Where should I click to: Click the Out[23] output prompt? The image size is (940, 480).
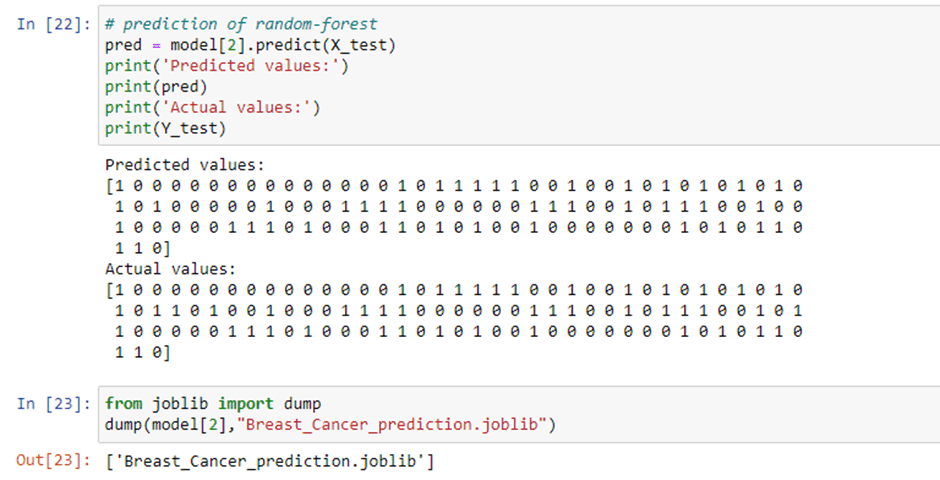[x=54, y=461]
